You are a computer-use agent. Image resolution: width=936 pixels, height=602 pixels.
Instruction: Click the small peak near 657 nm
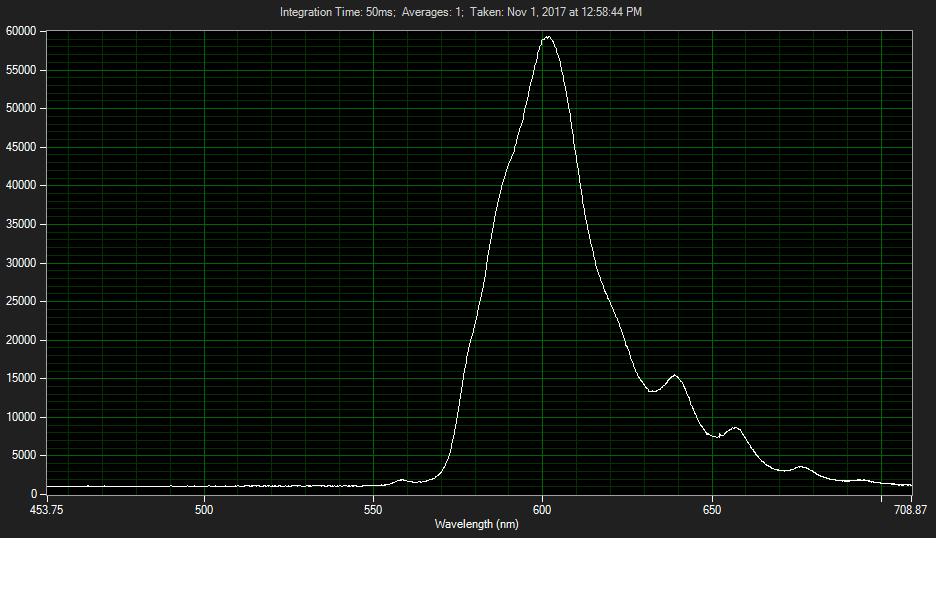tap(735, 428)
